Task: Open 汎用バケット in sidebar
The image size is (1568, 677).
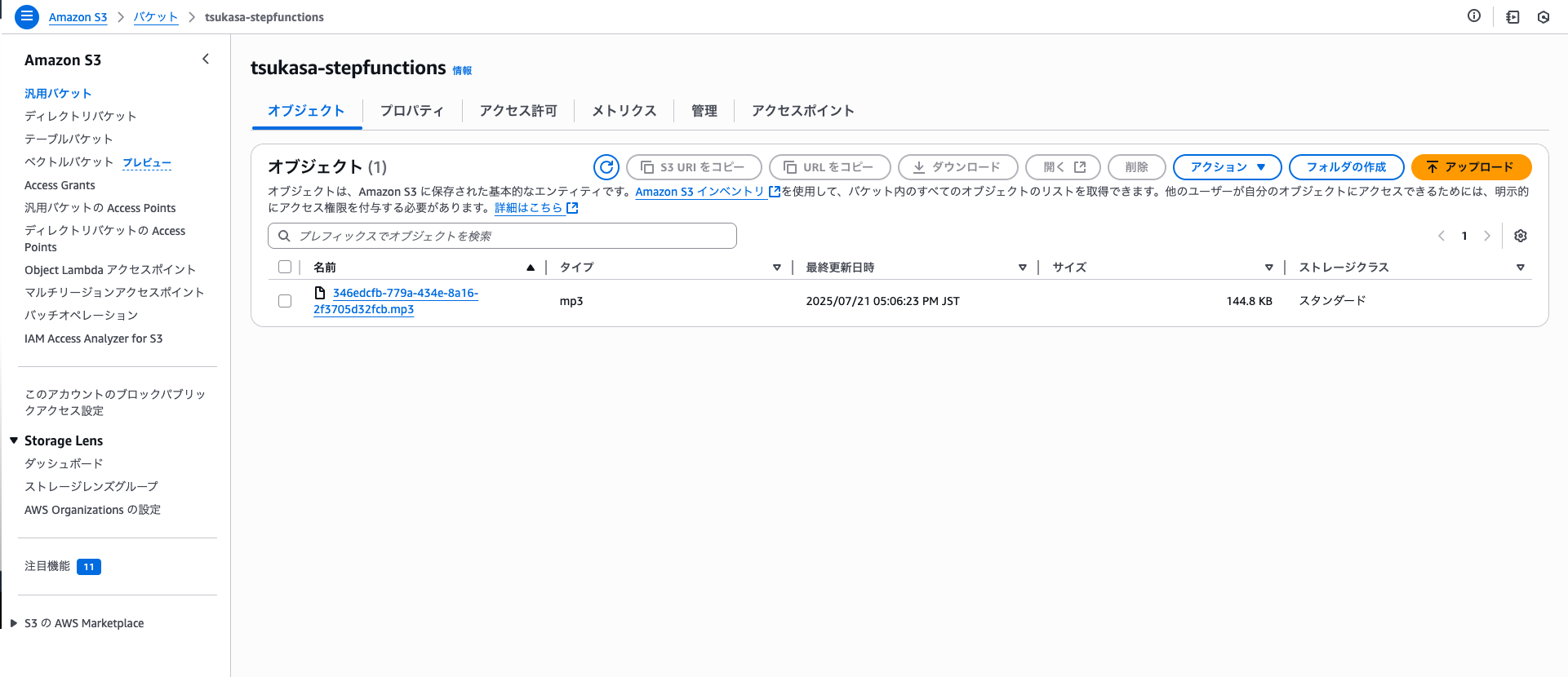Action: pyautogui.click(x=58, y=94)
